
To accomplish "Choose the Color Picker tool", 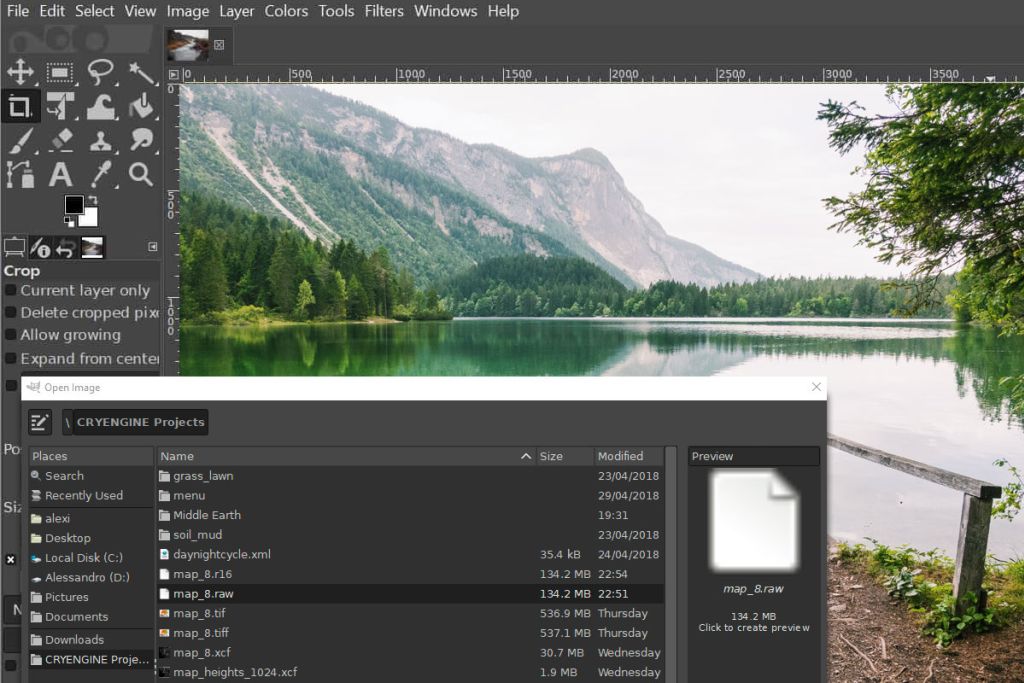I will click(x=101, y=174).
